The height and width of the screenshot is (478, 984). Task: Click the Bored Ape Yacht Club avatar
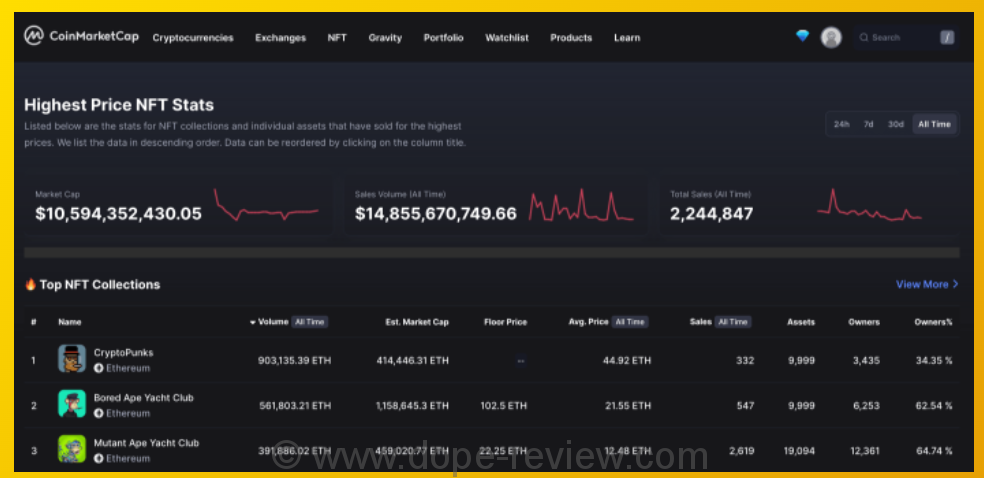(72, 404)
